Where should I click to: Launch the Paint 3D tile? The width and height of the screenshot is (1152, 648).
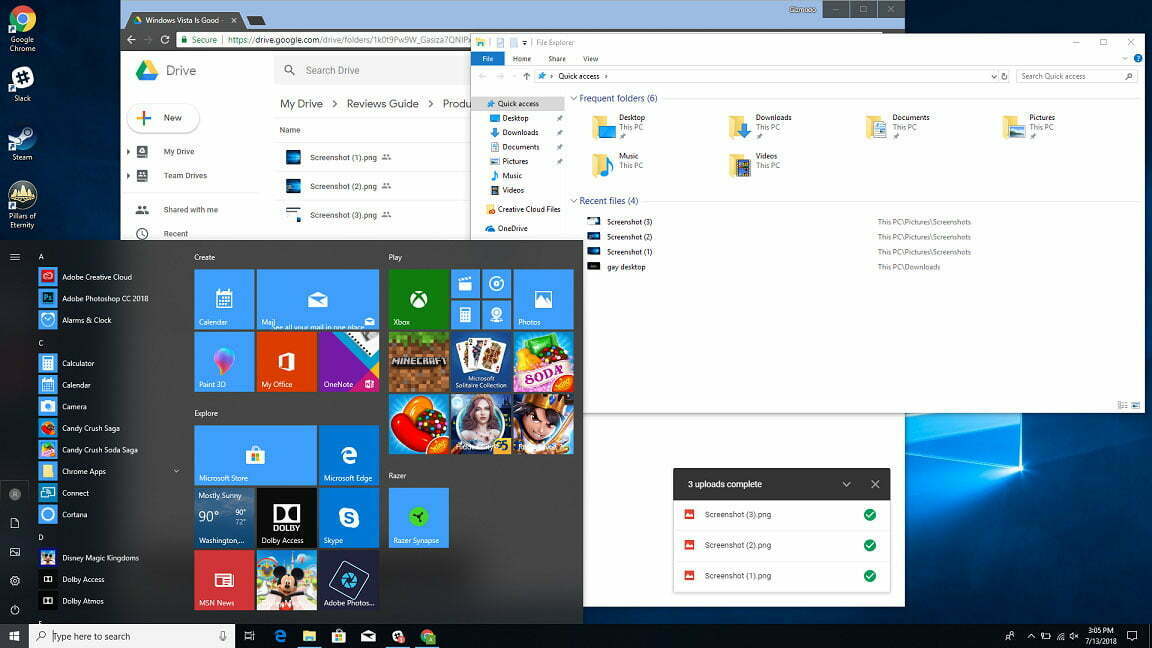(x=224, y=361)
